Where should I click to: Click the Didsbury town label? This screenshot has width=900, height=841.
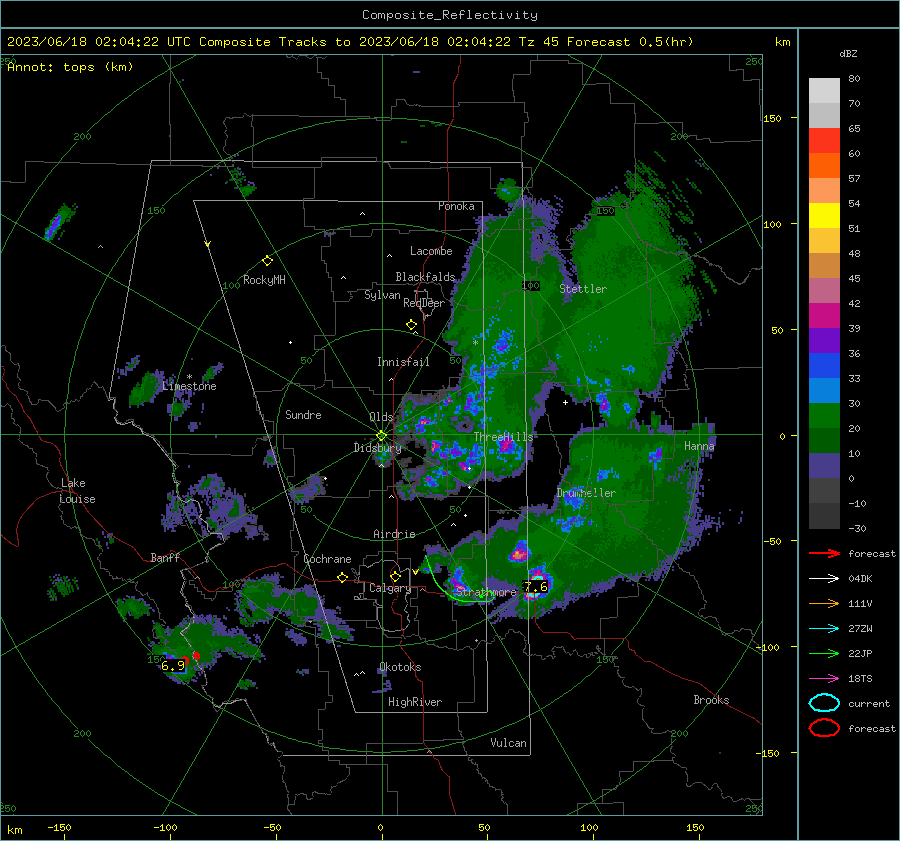coord(377,448)
